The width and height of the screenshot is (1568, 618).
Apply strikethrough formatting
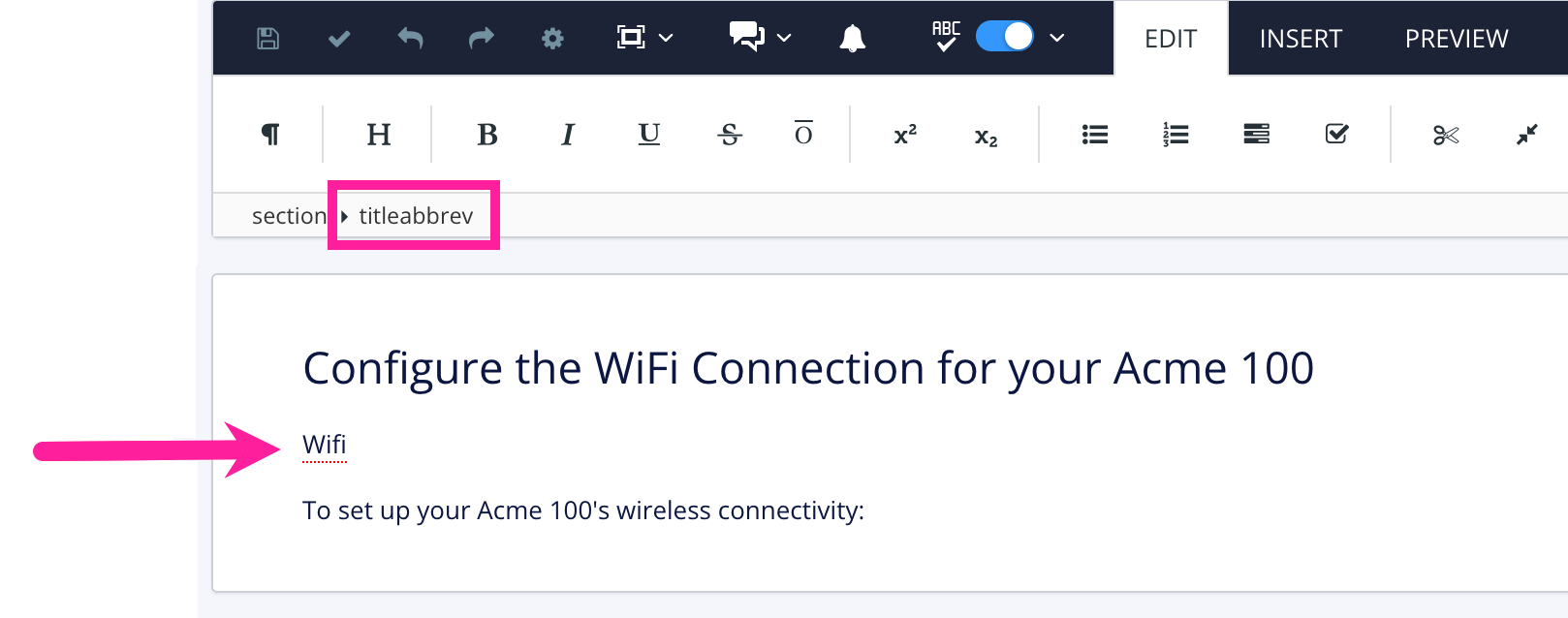730,135
